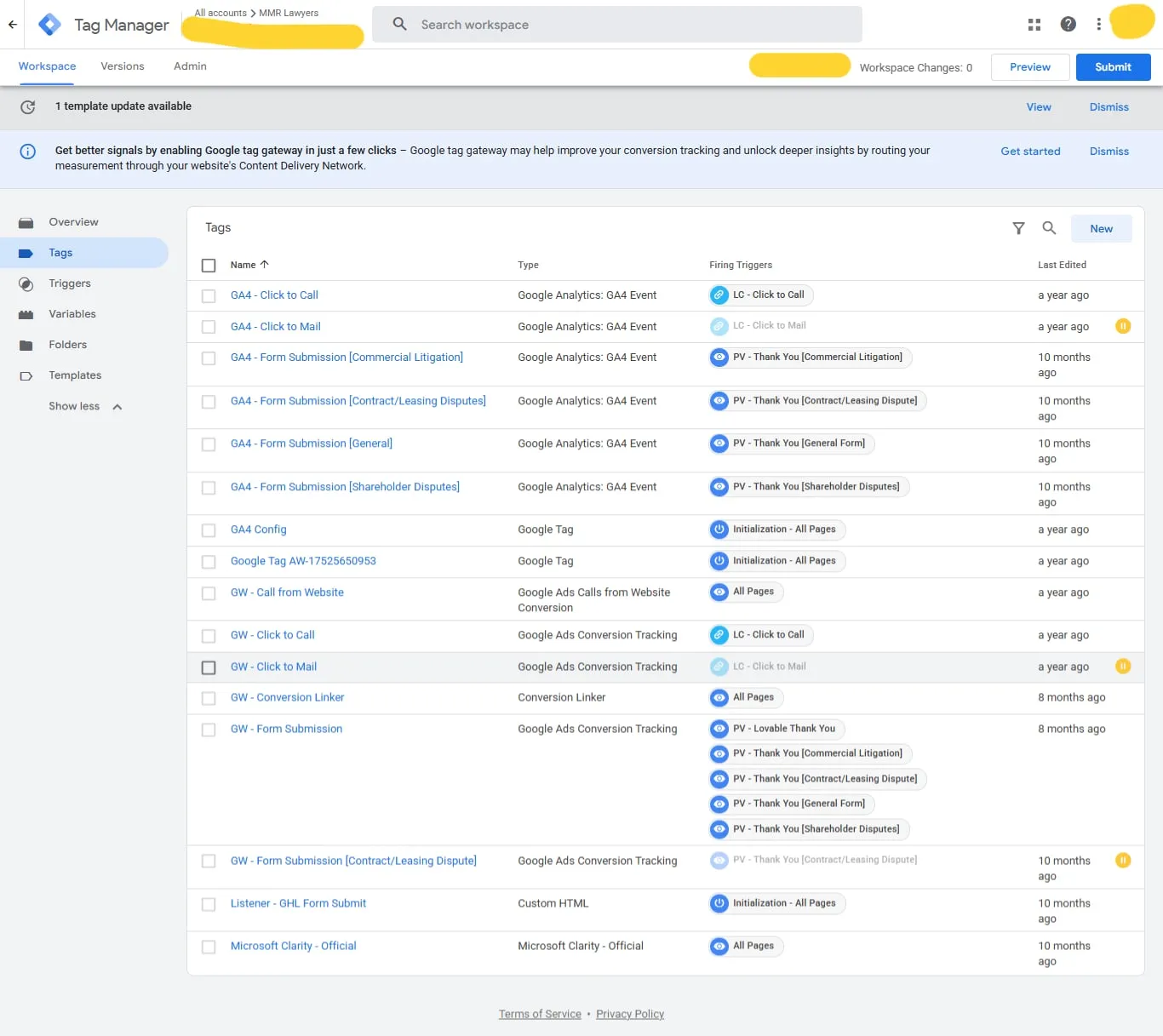Select the Workspace tab
The height and width of the screenshot is (1036, 1163).
click(x=47, y=66)
